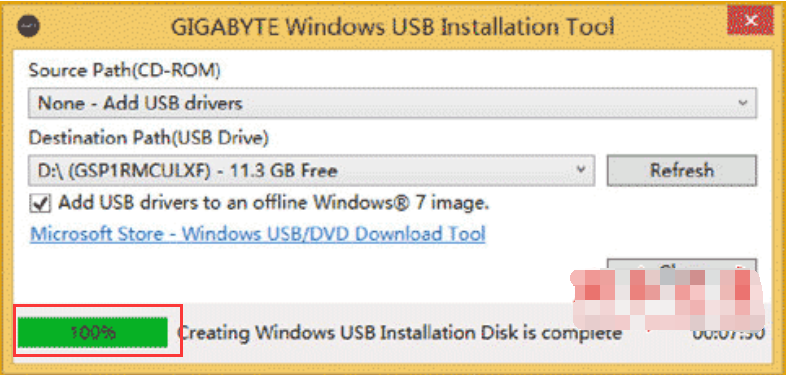Click the Destination Path(USB Drive) label

[149, 138]
